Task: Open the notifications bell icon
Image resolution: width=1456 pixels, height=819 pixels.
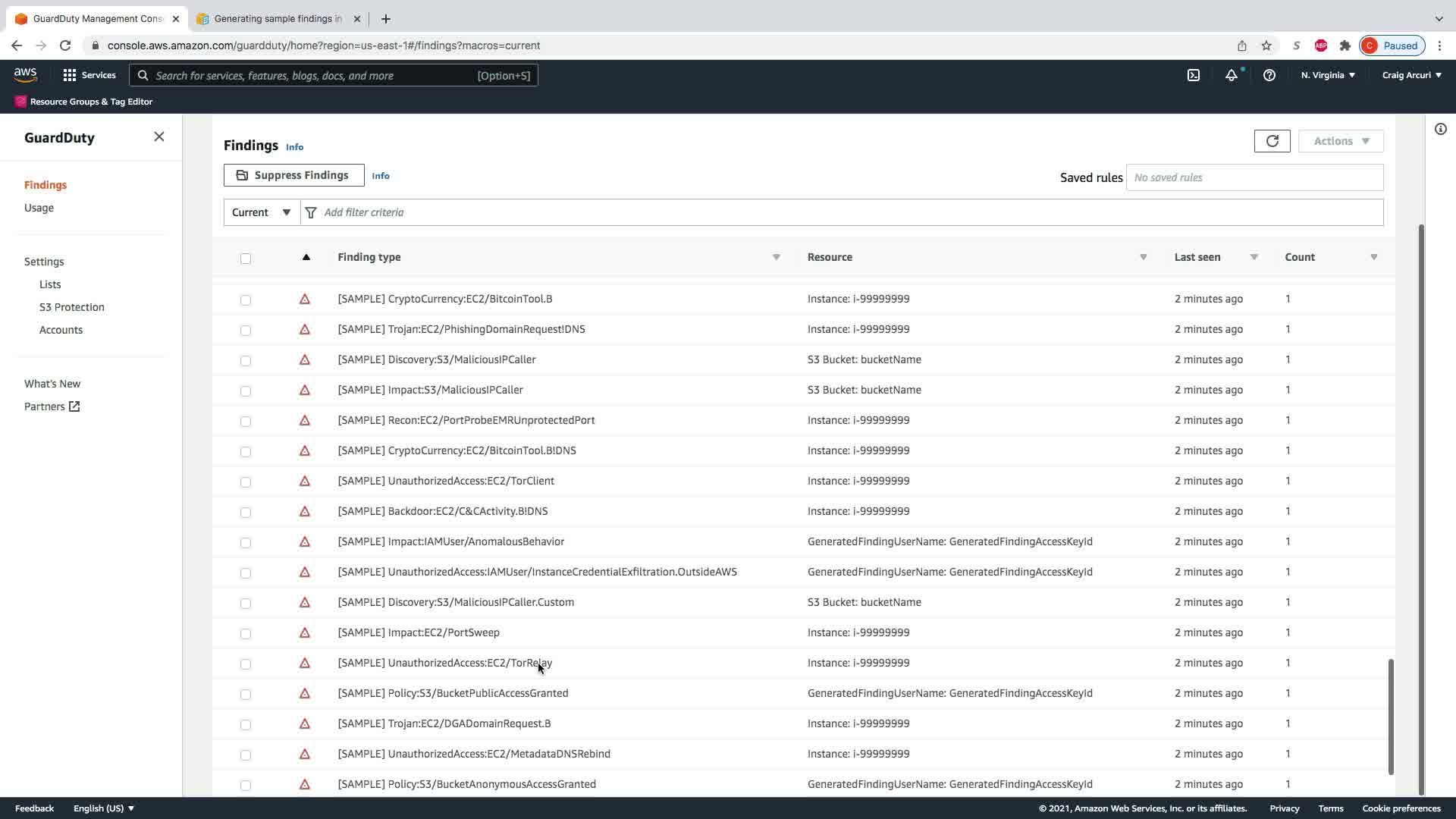Action: click(1231, 75)
